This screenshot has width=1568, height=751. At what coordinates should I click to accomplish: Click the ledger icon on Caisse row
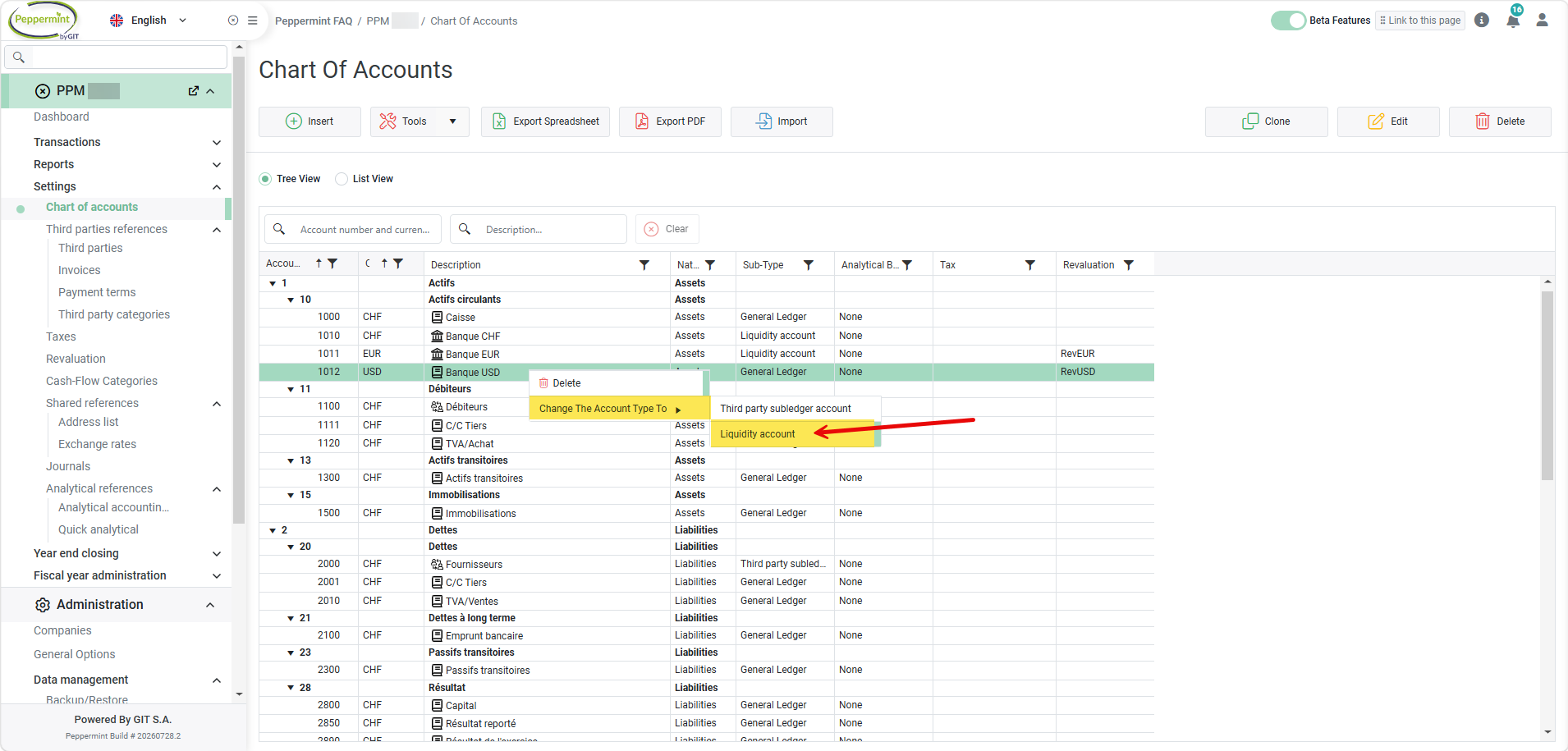pos(437,317)
